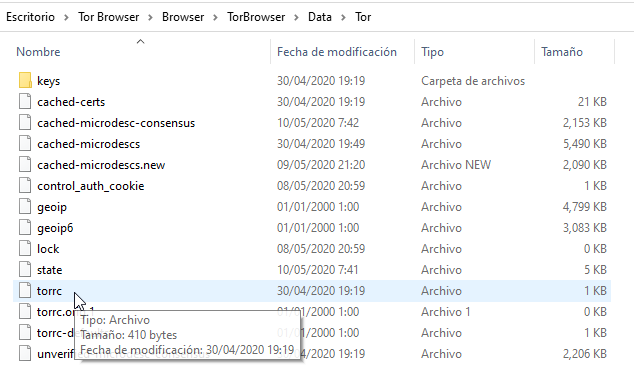Sort by Tipo column header

[432, 52]
